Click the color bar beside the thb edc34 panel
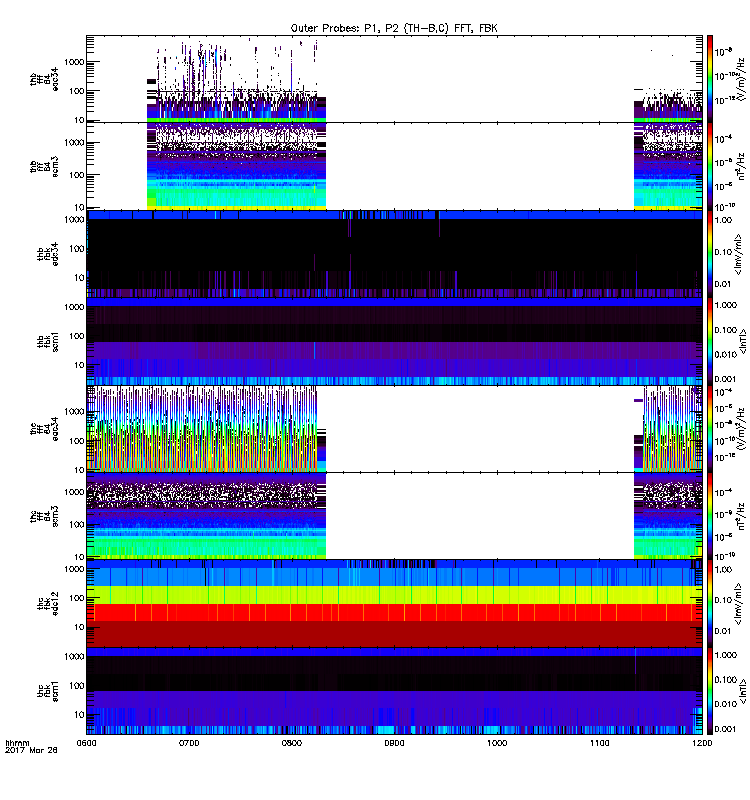Image resolution: width=750 pixels, height=800 pixels. (710, 254)
